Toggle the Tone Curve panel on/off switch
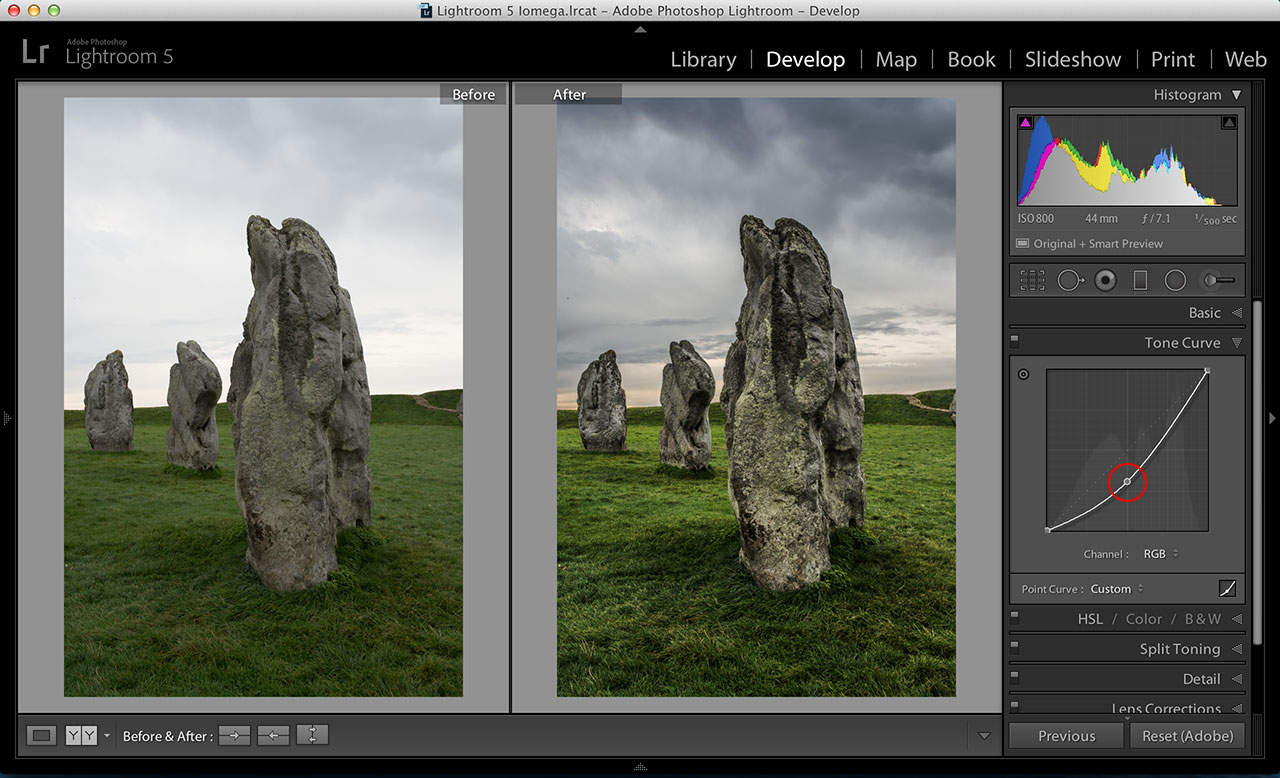 click(x=1015, y=342)
